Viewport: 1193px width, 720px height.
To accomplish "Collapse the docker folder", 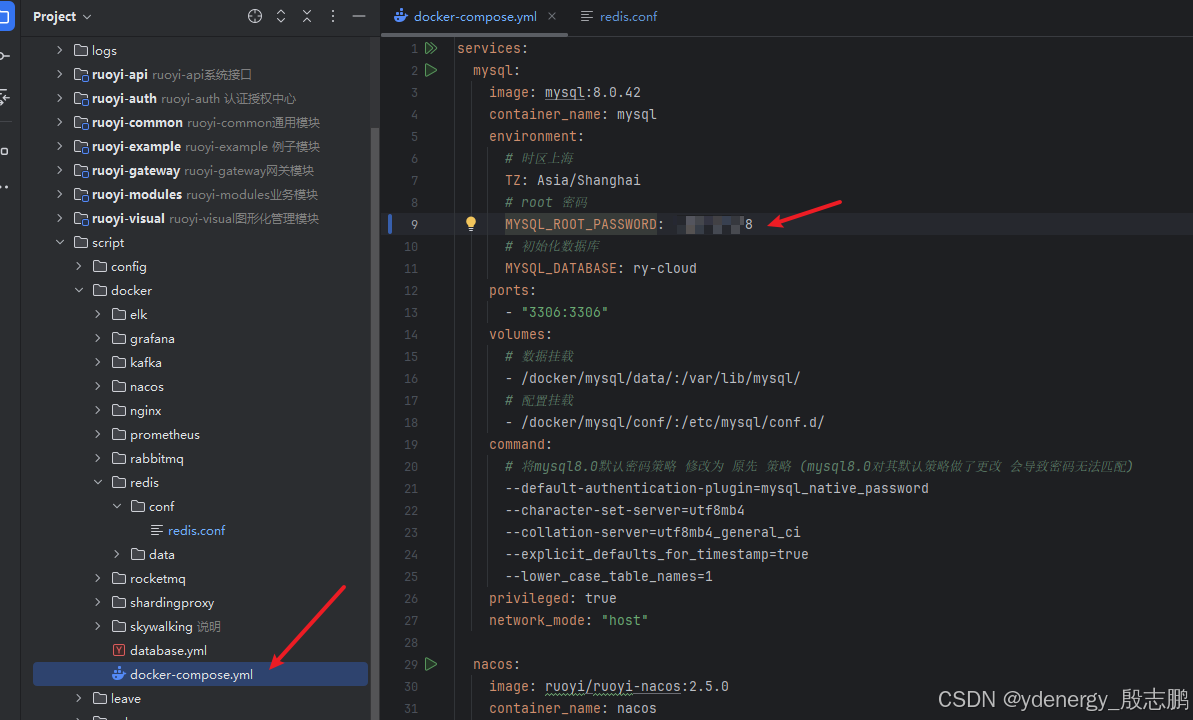I will coord(78,290).
